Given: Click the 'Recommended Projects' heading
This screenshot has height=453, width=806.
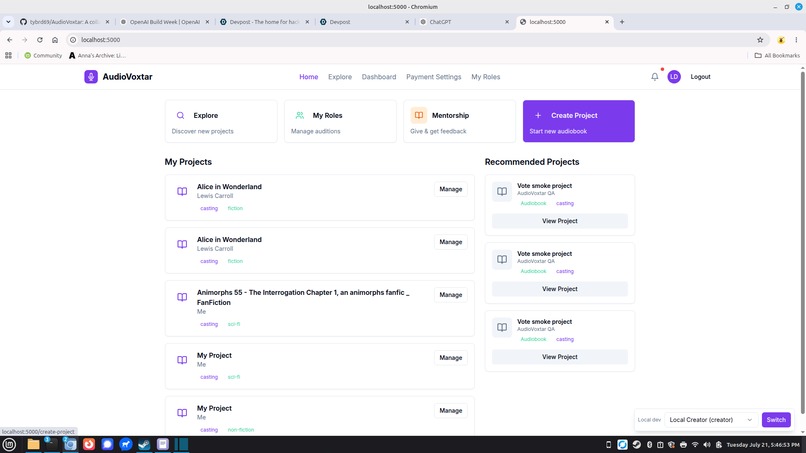Looking at the screenshot, I should (532, 161).
